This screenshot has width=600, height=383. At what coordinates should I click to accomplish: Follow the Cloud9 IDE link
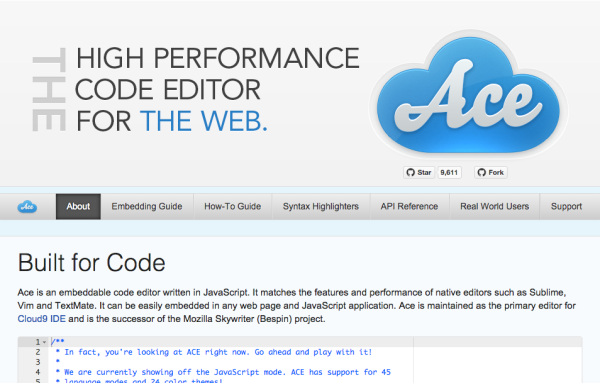click(x=41, y=319)
